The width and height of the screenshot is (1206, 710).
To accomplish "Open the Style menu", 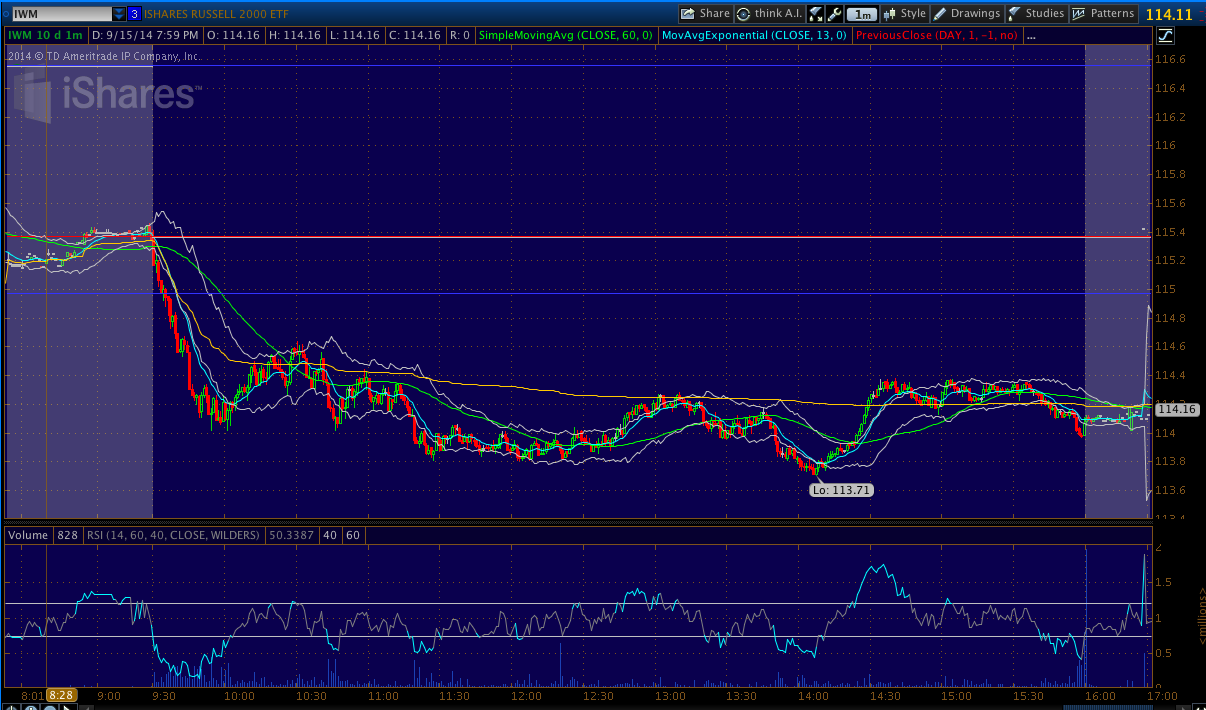I will tap(904, 14).
